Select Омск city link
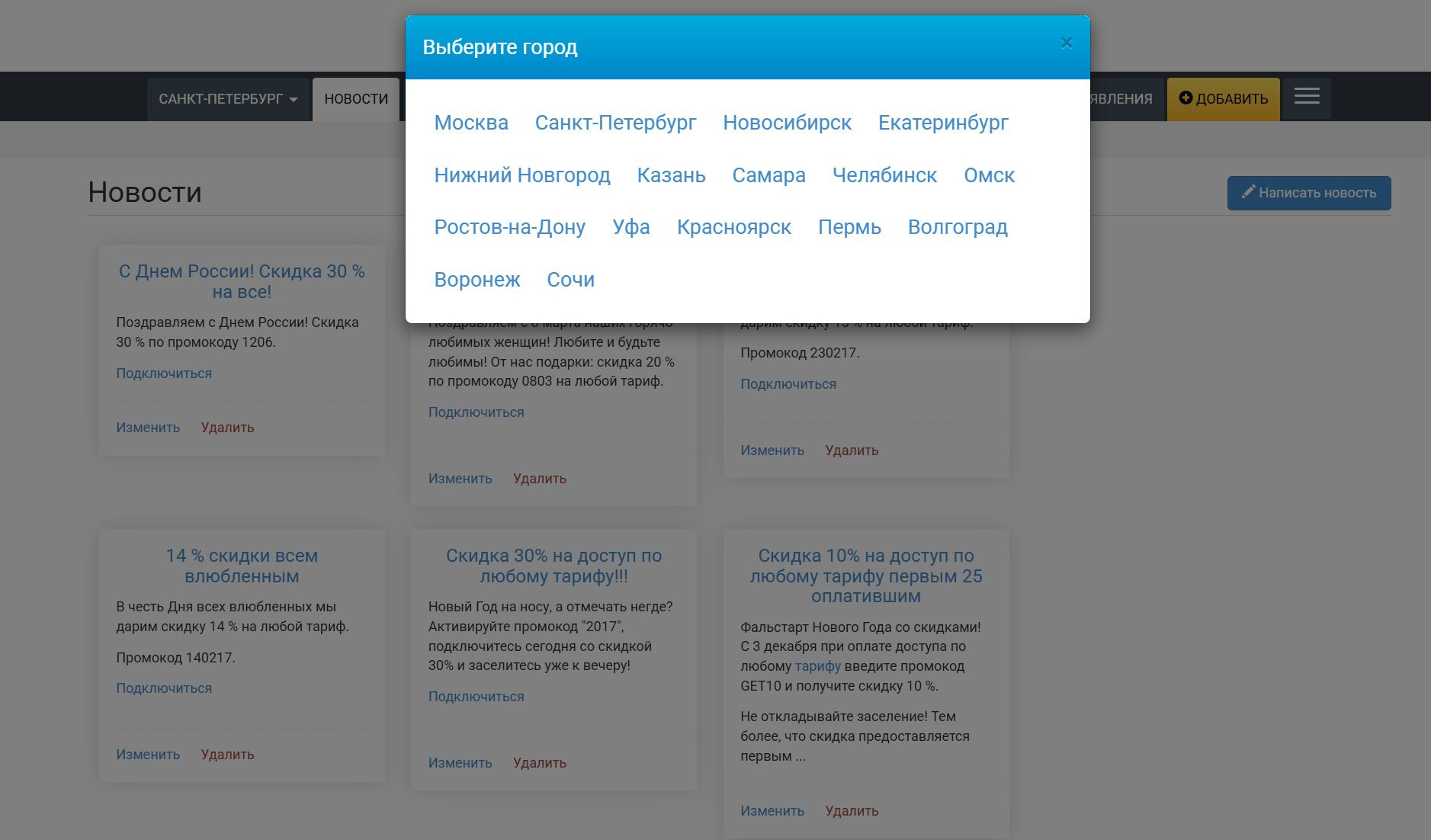Viewport: 1431px width, 840px height. (x=989, y=175)
